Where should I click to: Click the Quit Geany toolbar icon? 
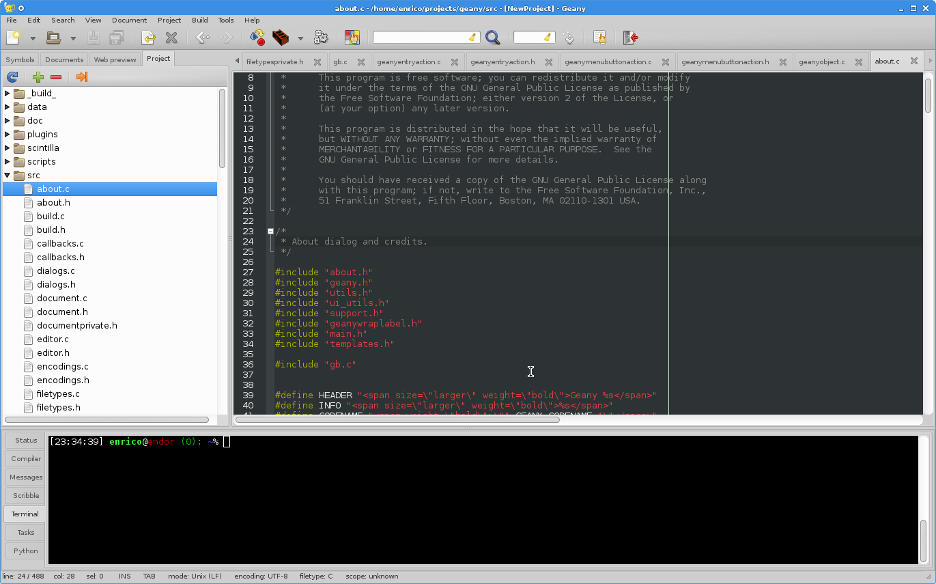(x=630, y=38)
